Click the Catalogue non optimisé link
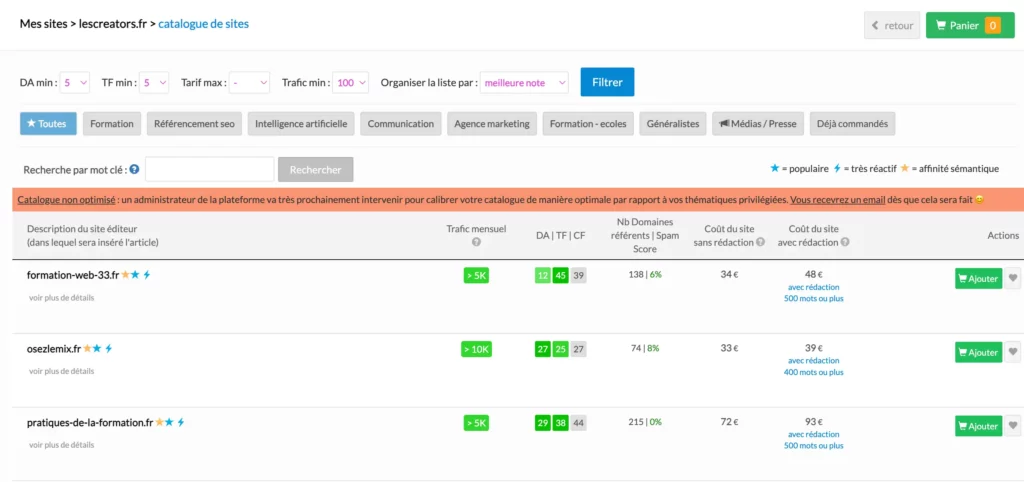1024x482 pixels. (67, 200)
